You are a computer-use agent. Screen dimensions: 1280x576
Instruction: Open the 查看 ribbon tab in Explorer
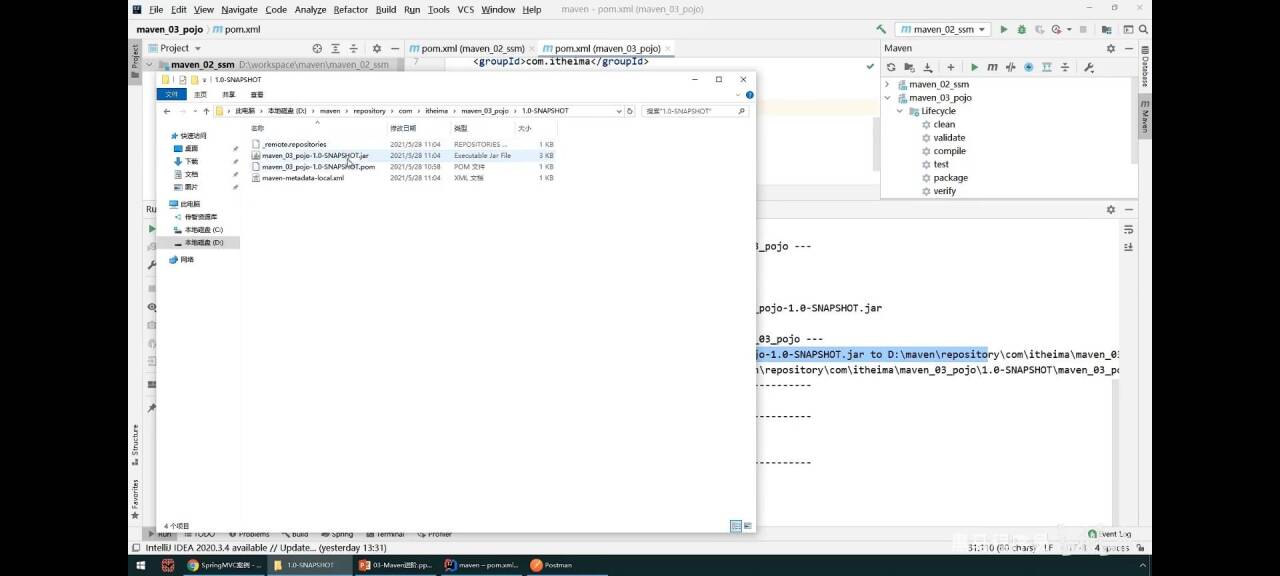(x=257, y=94)
